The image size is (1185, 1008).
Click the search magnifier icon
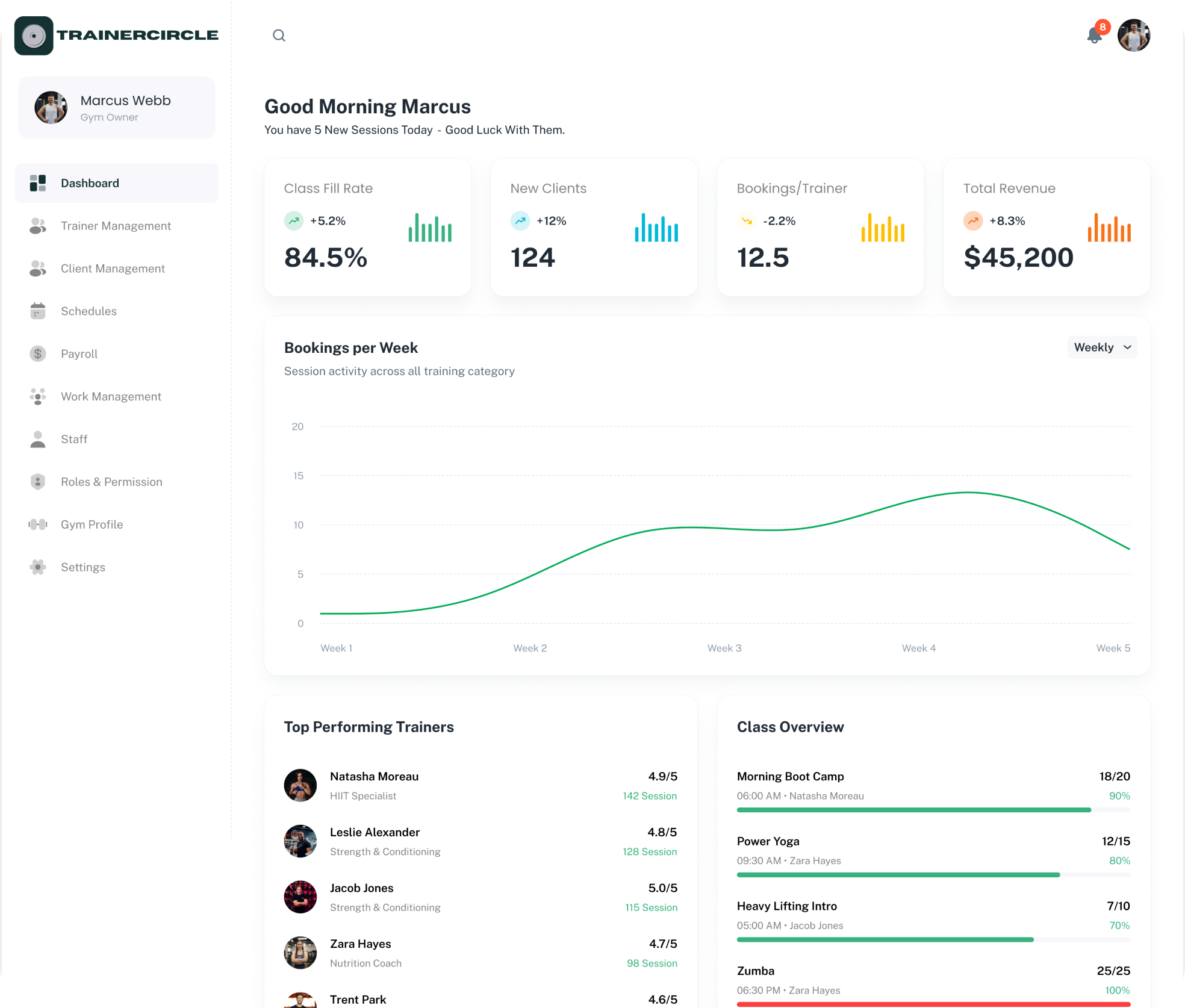coord(279,36)
